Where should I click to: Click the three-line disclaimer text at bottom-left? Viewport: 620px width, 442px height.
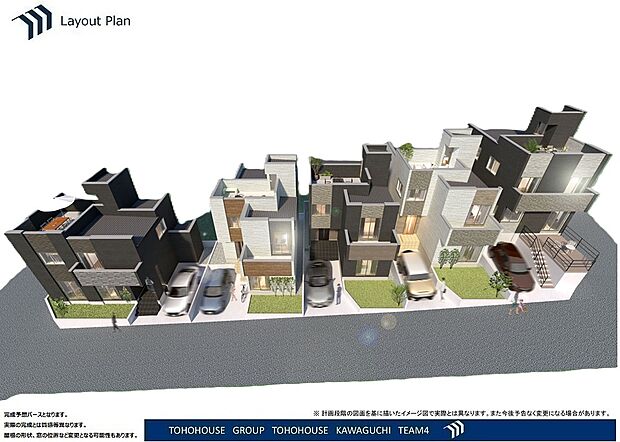[68, 423]
